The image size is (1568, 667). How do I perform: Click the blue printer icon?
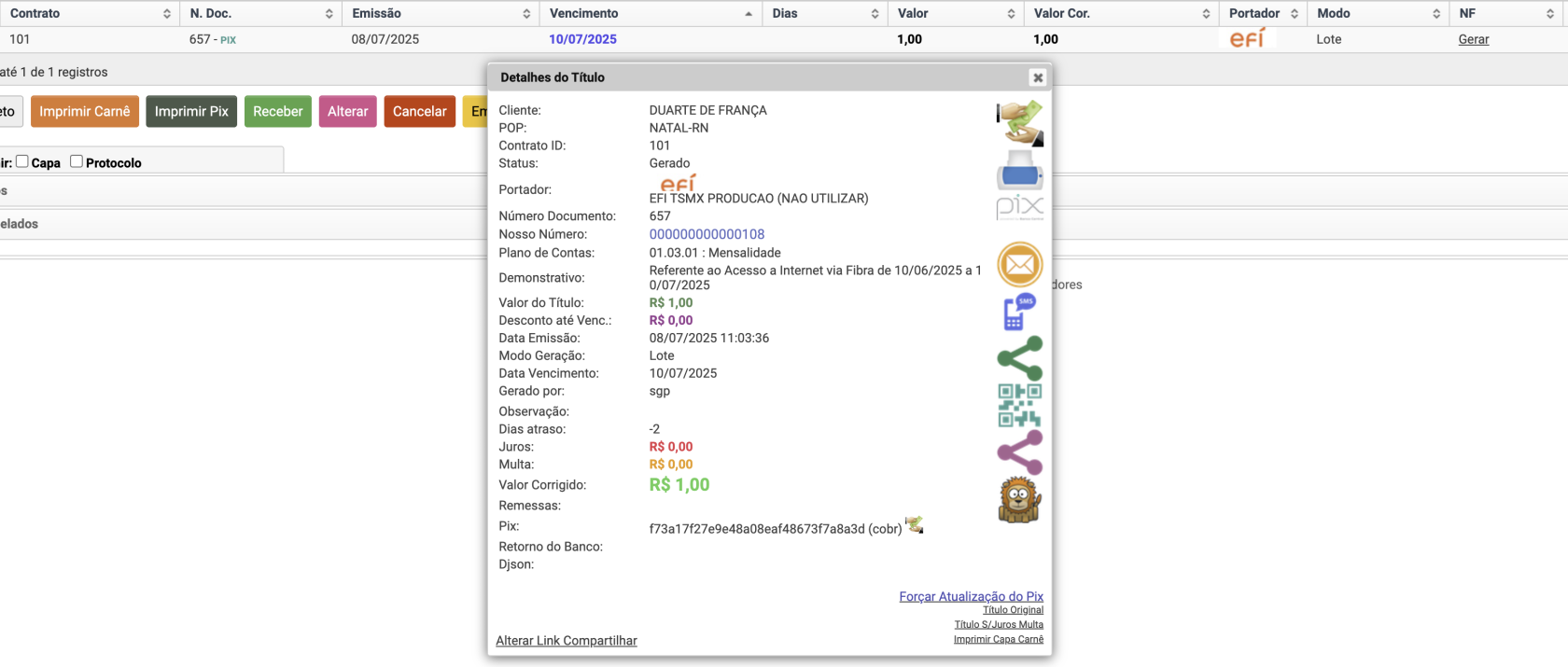click(1019, 172)
